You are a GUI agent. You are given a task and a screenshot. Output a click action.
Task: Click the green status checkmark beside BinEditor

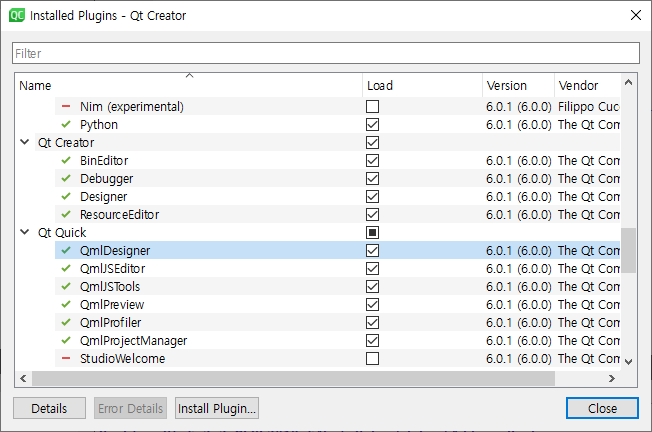(66, 160)
